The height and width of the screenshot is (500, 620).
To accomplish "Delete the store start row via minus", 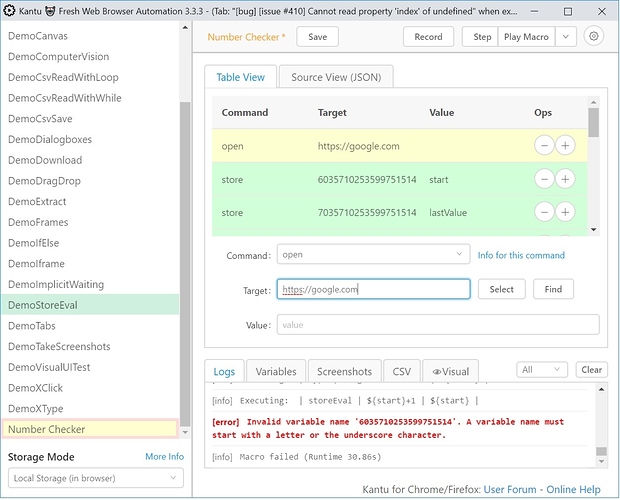I will tap(544, 179).
